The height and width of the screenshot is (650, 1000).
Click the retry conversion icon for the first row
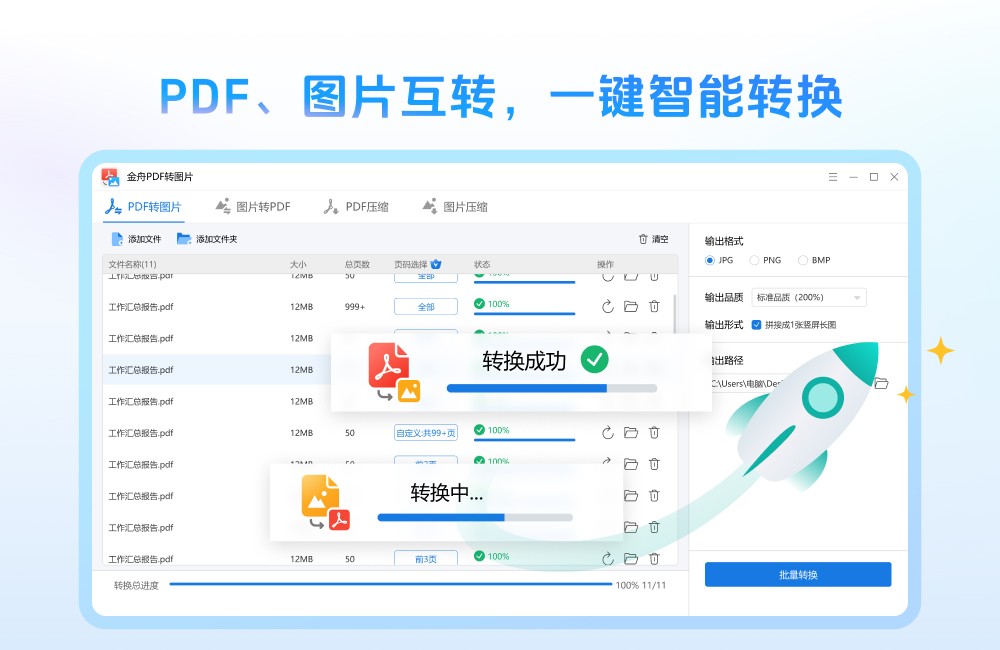(608, 276)
